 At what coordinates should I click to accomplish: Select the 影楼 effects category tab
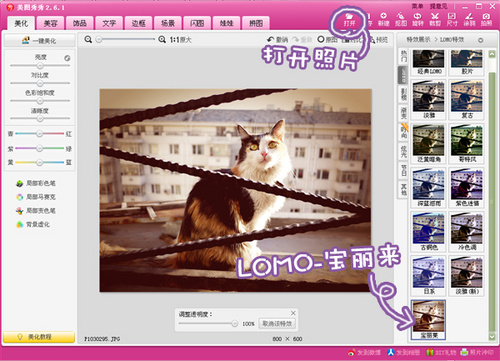(403, 94)
